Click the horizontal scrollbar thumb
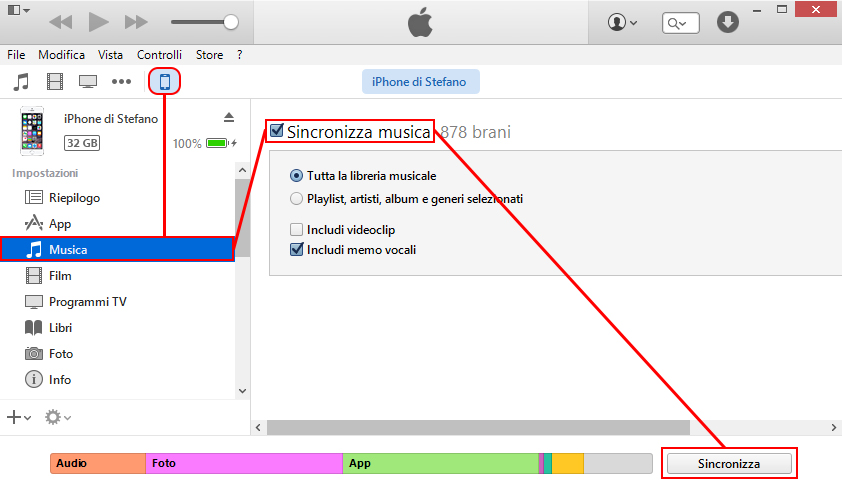This screenshot has width=842, height=491. (x=478, y=428)
